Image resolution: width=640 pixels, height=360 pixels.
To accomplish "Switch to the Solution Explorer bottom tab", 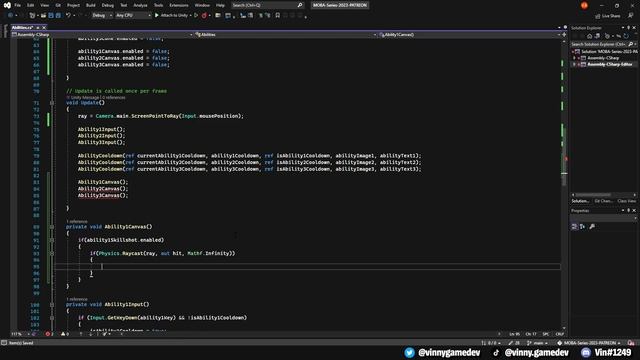I will point(580,201).
